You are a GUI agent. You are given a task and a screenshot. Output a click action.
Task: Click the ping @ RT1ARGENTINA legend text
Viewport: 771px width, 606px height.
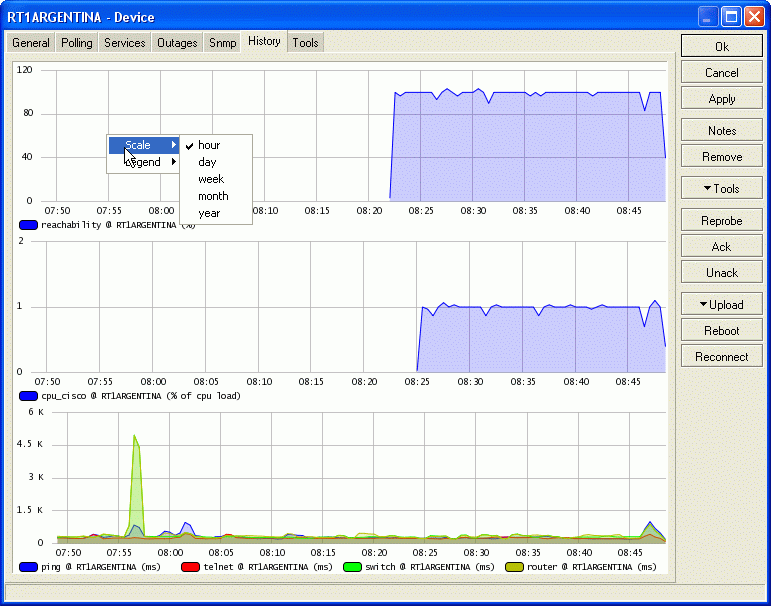point(101,567)
